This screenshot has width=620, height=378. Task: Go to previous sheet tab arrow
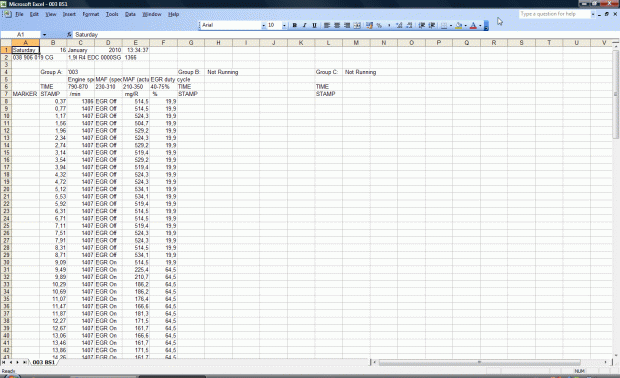coord(11,362)
